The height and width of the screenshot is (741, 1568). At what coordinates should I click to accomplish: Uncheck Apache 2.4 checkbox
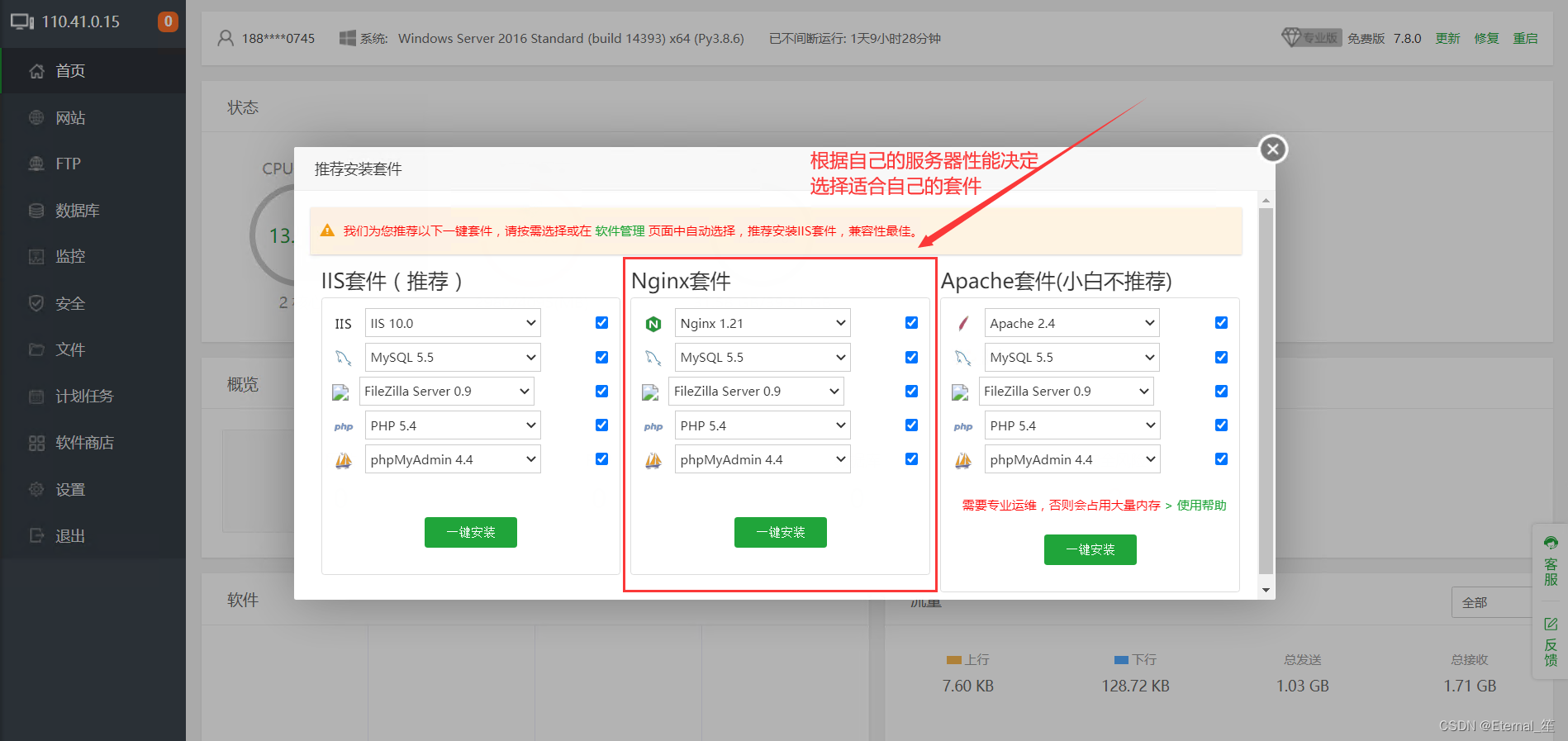pos(1222,323)
